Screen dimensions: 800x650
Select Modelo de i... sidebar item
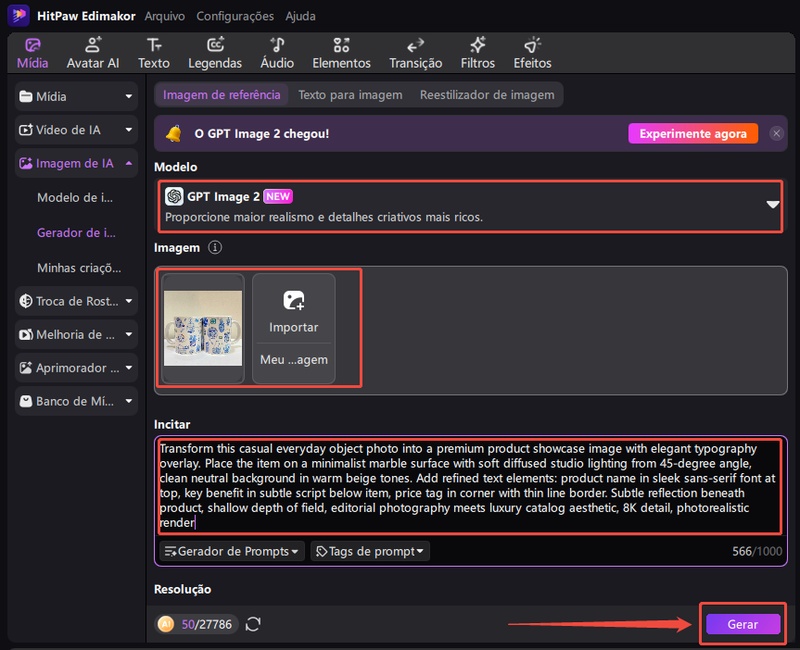coord(75,197)
